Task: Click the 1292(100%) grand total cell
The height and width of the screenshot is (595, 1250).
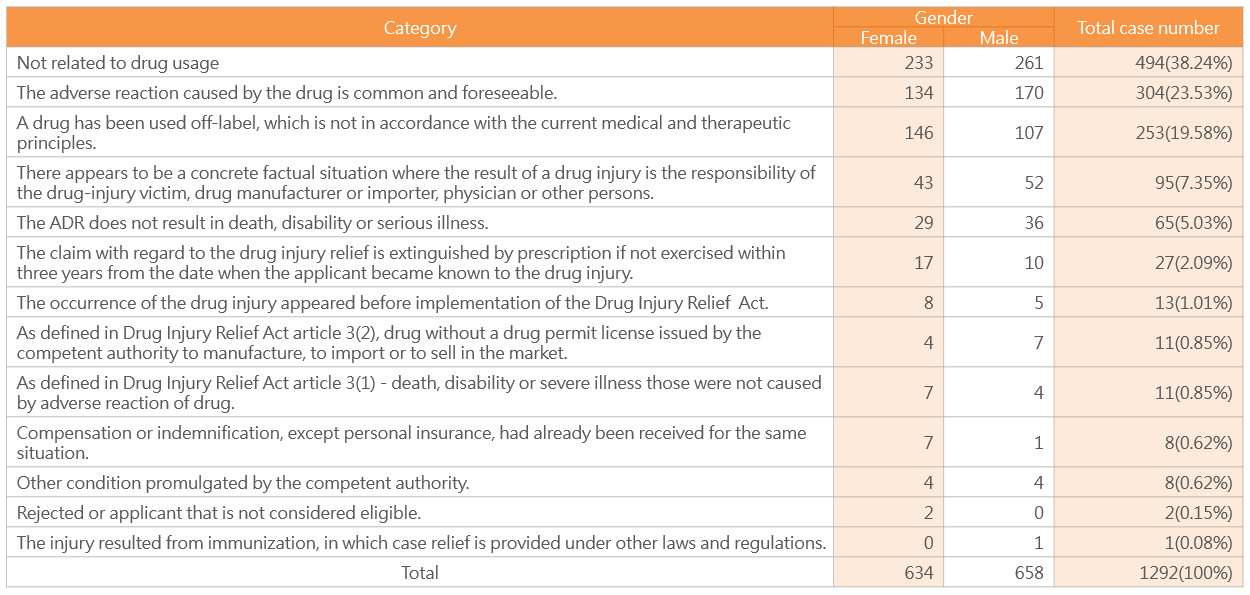Action: coord(1148,572)
